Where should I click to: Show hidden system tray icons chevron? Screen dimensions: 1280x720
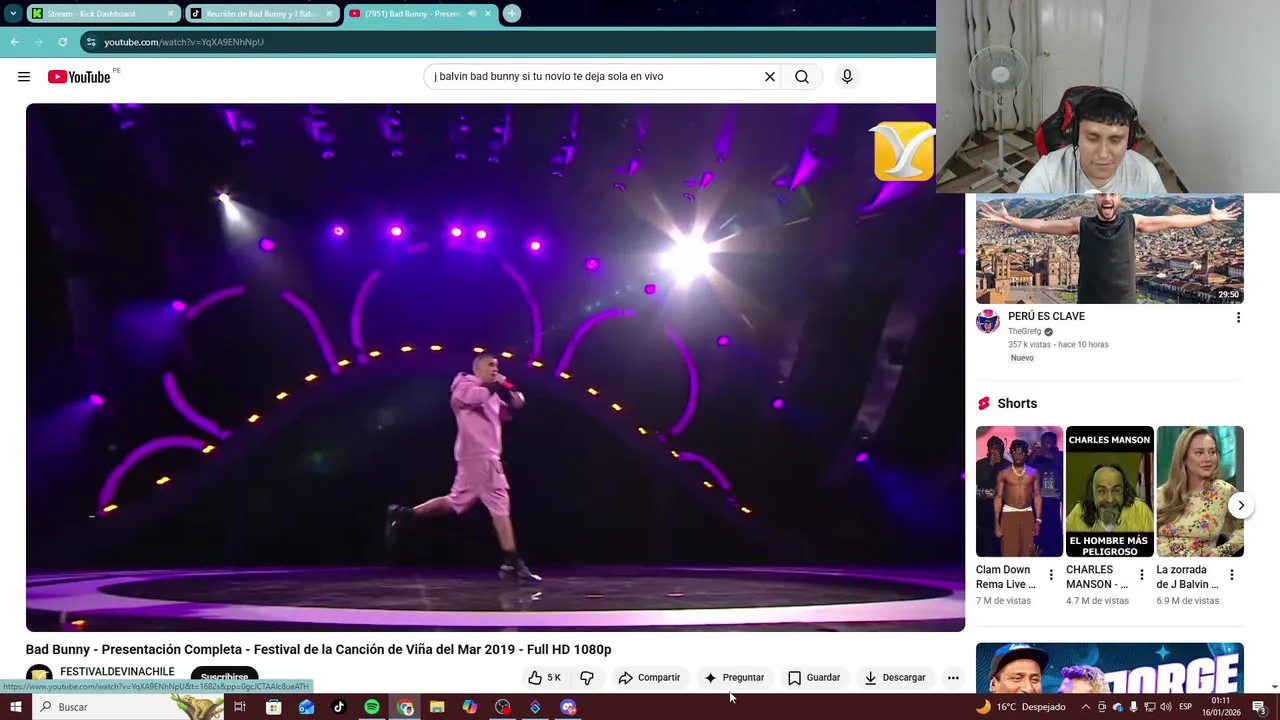point(1086,707)
